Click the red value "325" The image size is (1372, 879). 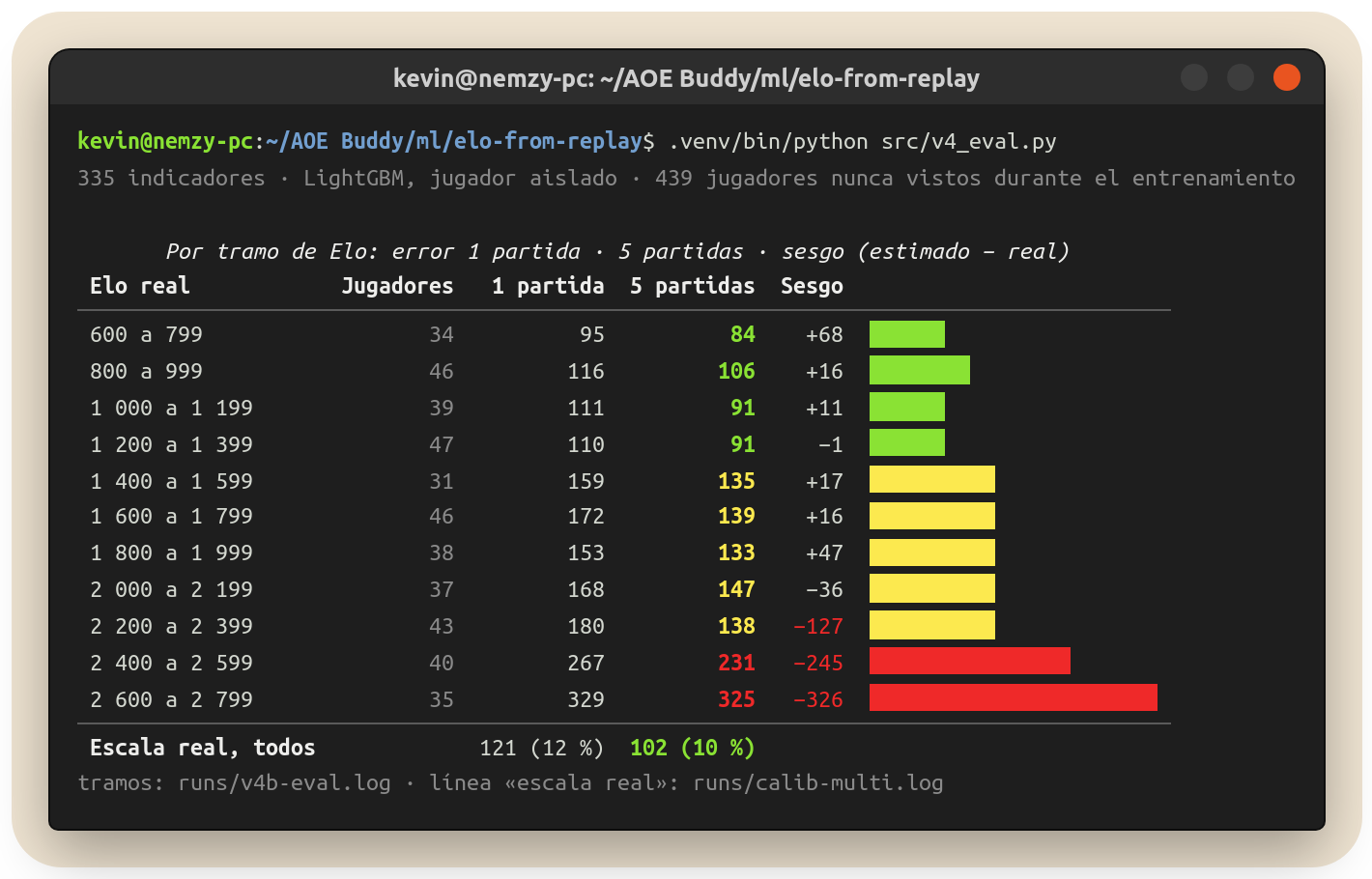point(736,699)
